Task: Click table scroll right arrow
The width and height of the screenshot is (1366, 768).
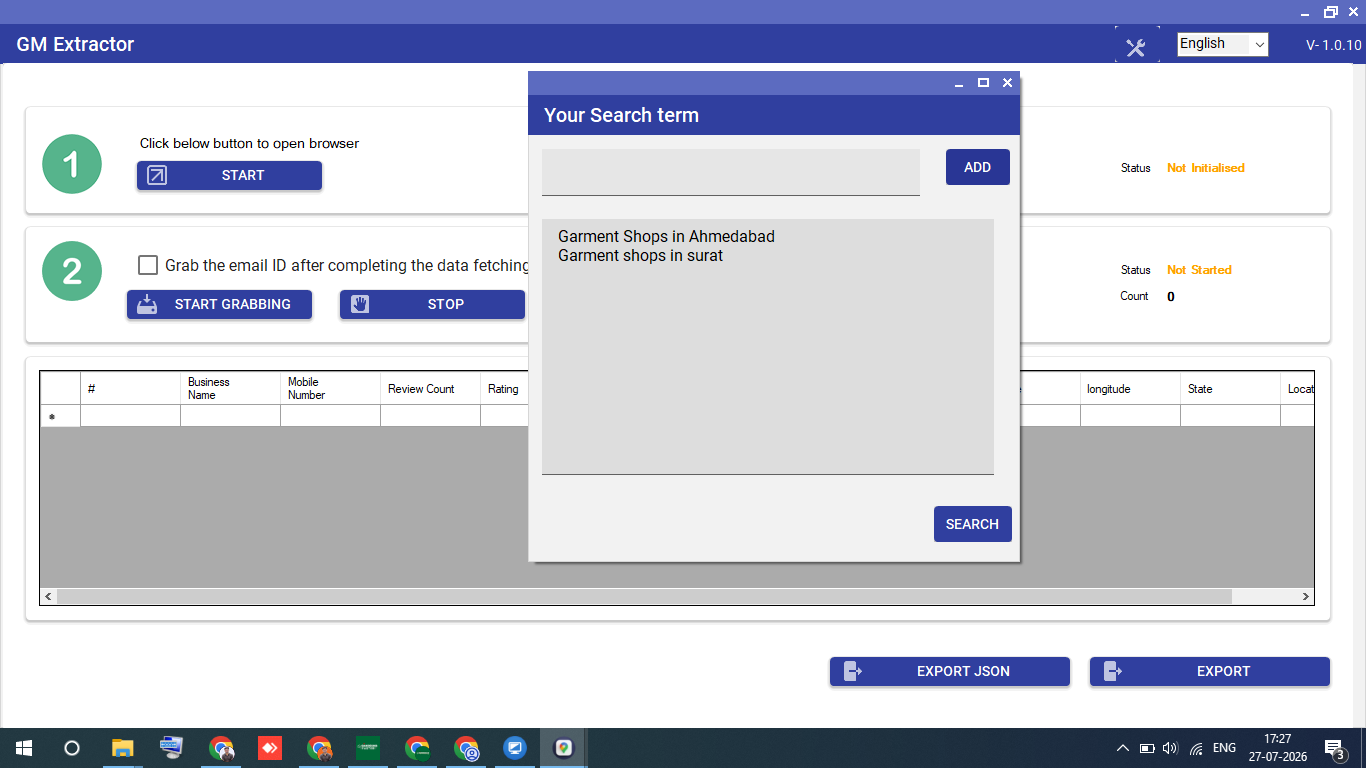Action: pos(1305,596)
